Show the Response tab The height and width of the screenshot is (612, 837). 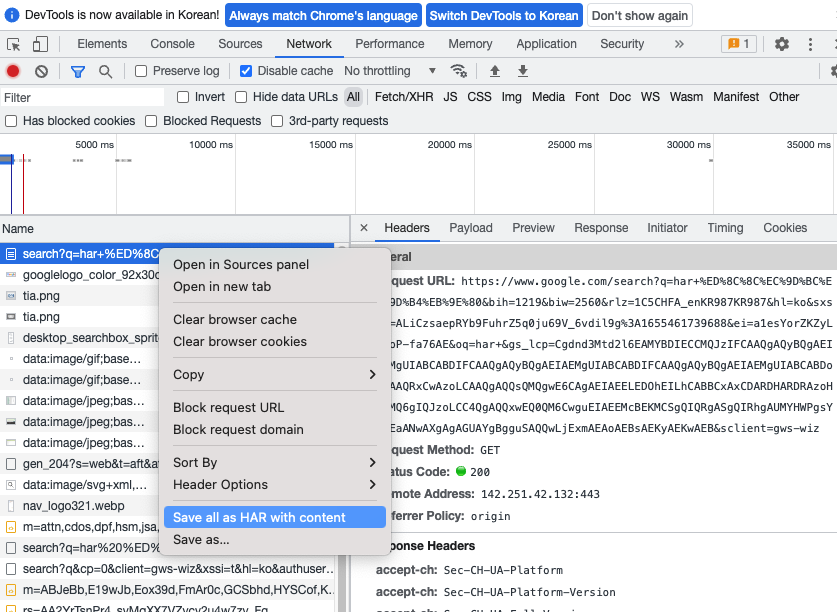tap(601, 228)
